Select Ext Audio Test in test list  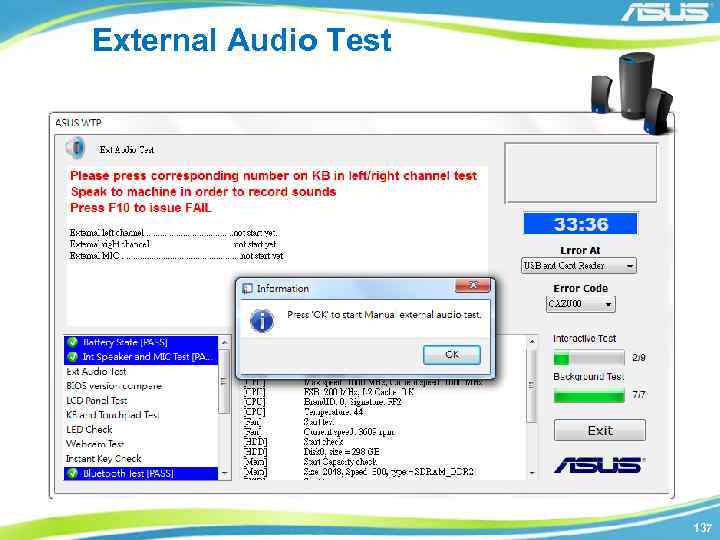141,371
